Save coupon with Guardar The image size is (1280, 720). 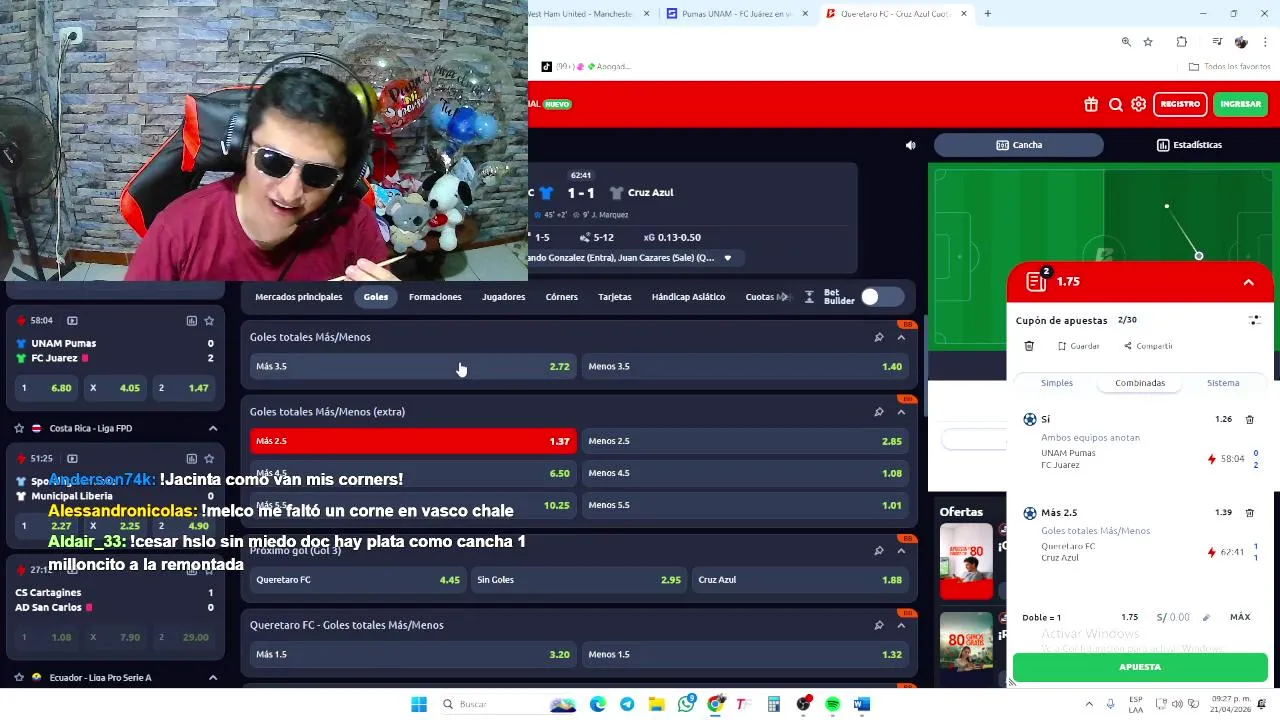pos(1078,346)
